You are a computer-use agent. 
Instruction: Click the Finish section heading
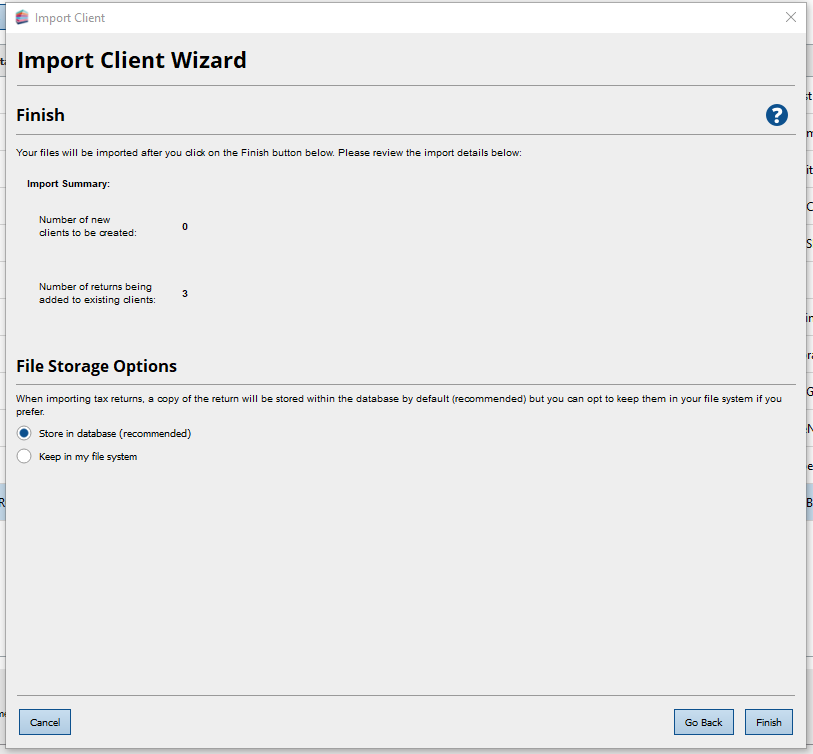pyautogui.click(x=41, y=115)
